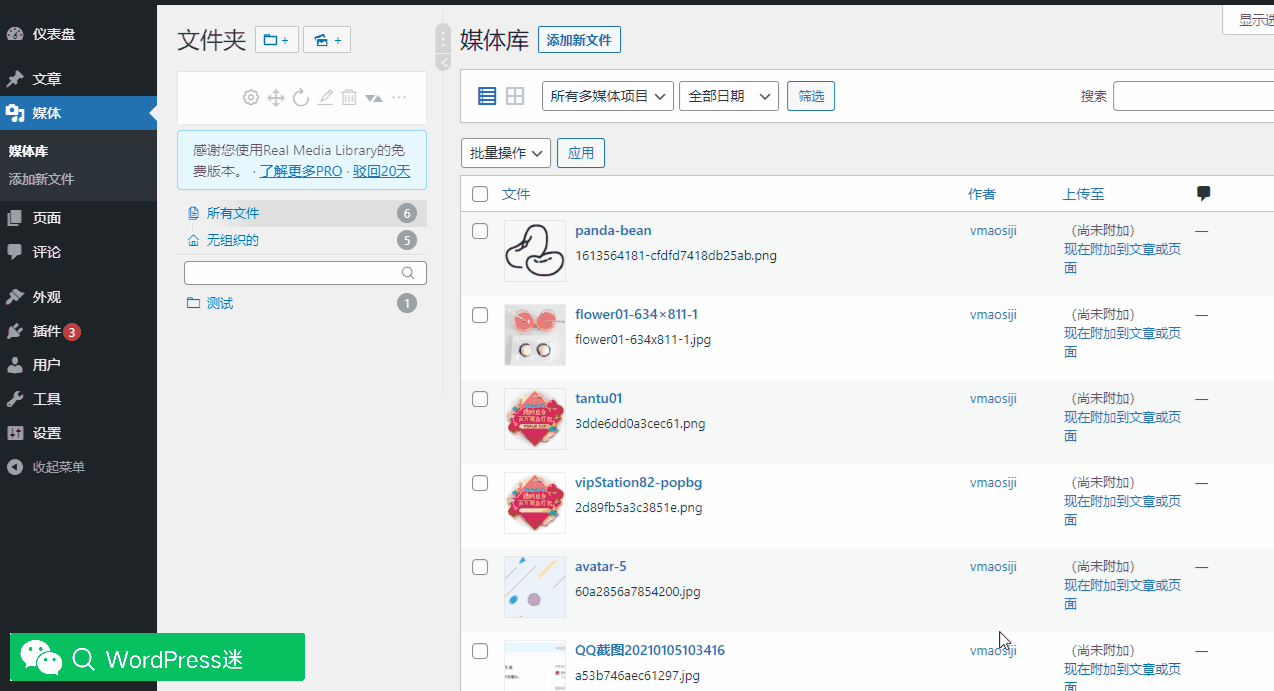Image resolution: width=1274 pixels, height=691 pixels.
Task: Click the 添加新文件 button at the top
Action: click(579, 39)
